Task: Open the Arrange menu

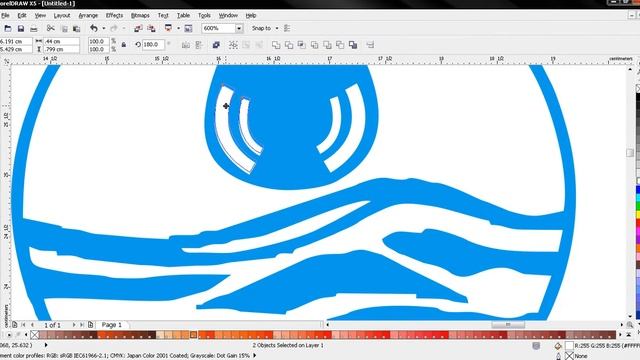Action: (88, 16)
